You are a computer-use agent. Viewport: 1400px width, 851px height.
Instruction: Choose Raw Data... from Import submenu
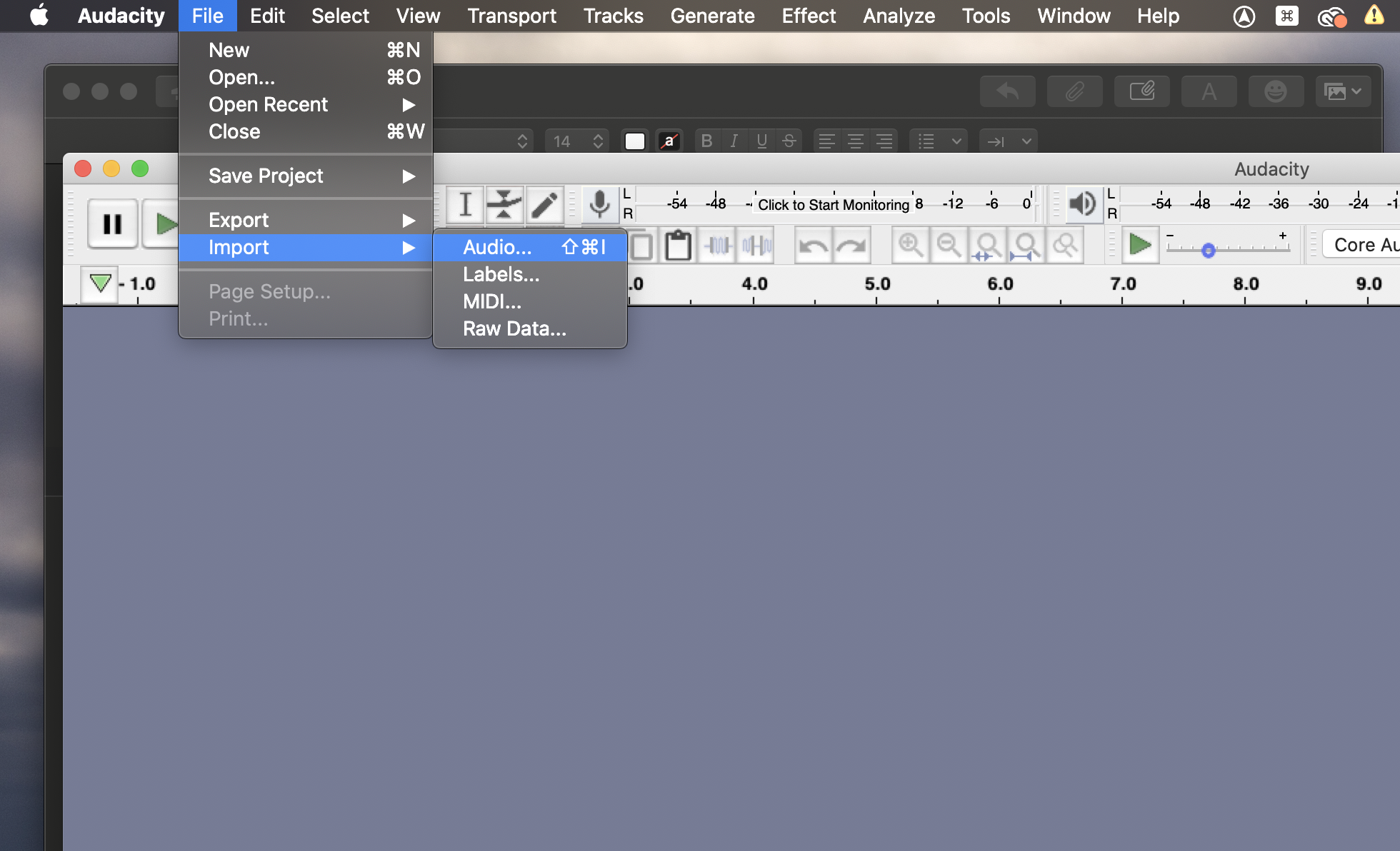click(x=530, y=328)
